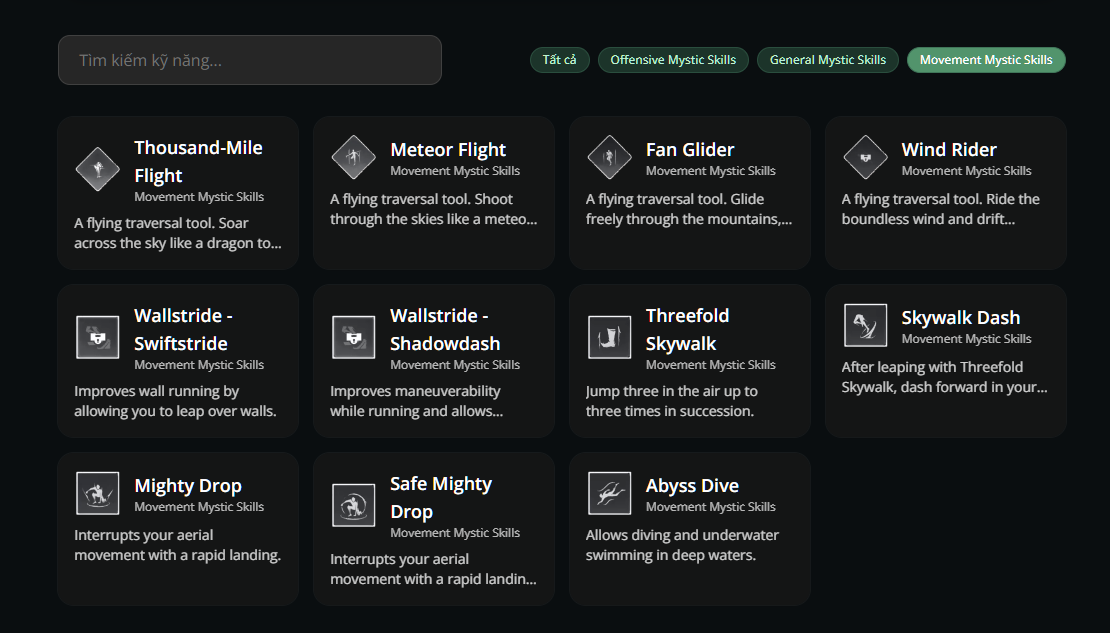Filter by Offensive Mystic Skills
Screen dimensions: 1110x633
click(x=673, y=60)
